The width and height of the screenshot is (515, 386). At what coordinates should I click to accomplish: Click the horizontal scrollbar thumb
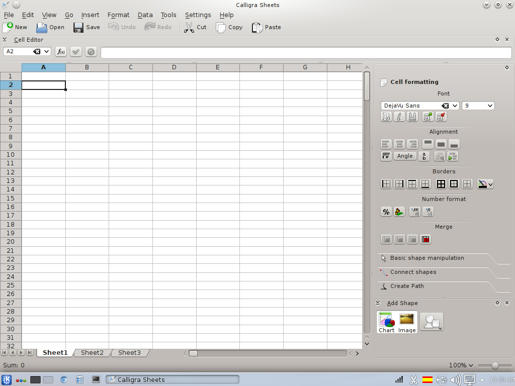[x=193, y=353]
